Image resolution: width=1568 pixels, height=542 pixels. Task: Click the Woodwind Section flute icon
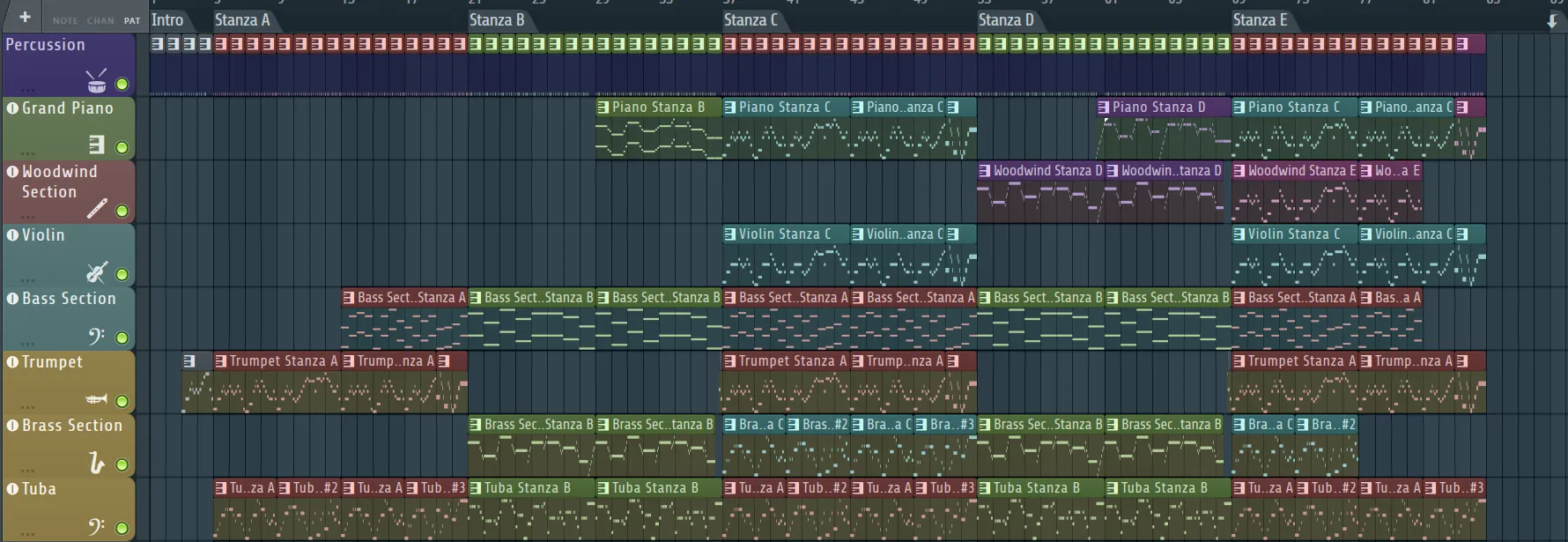97,209
